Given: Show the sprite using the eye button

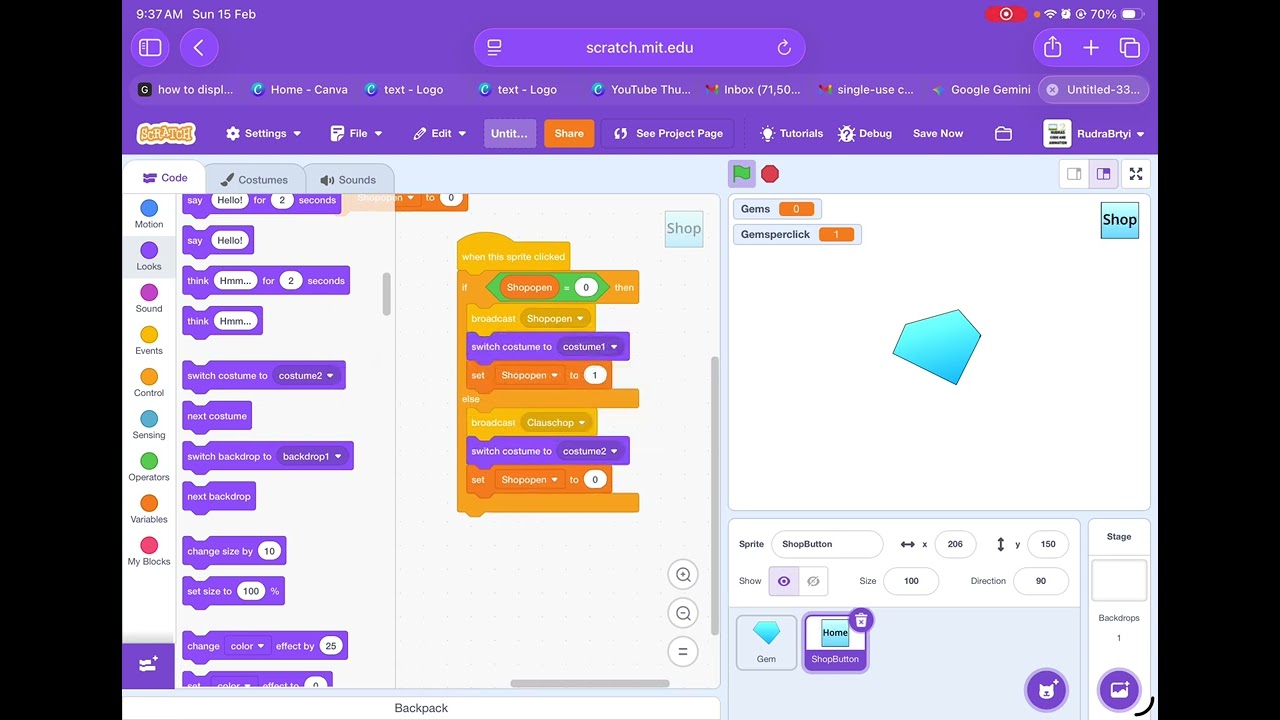Looking at the screenshot, I should point(784,581).
